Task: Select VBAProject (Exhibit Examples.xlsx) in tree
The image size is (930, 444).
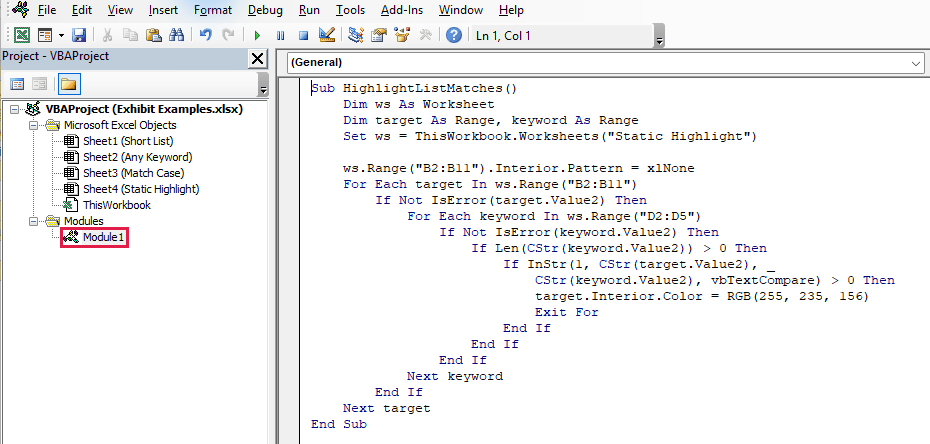Action: 144,109
